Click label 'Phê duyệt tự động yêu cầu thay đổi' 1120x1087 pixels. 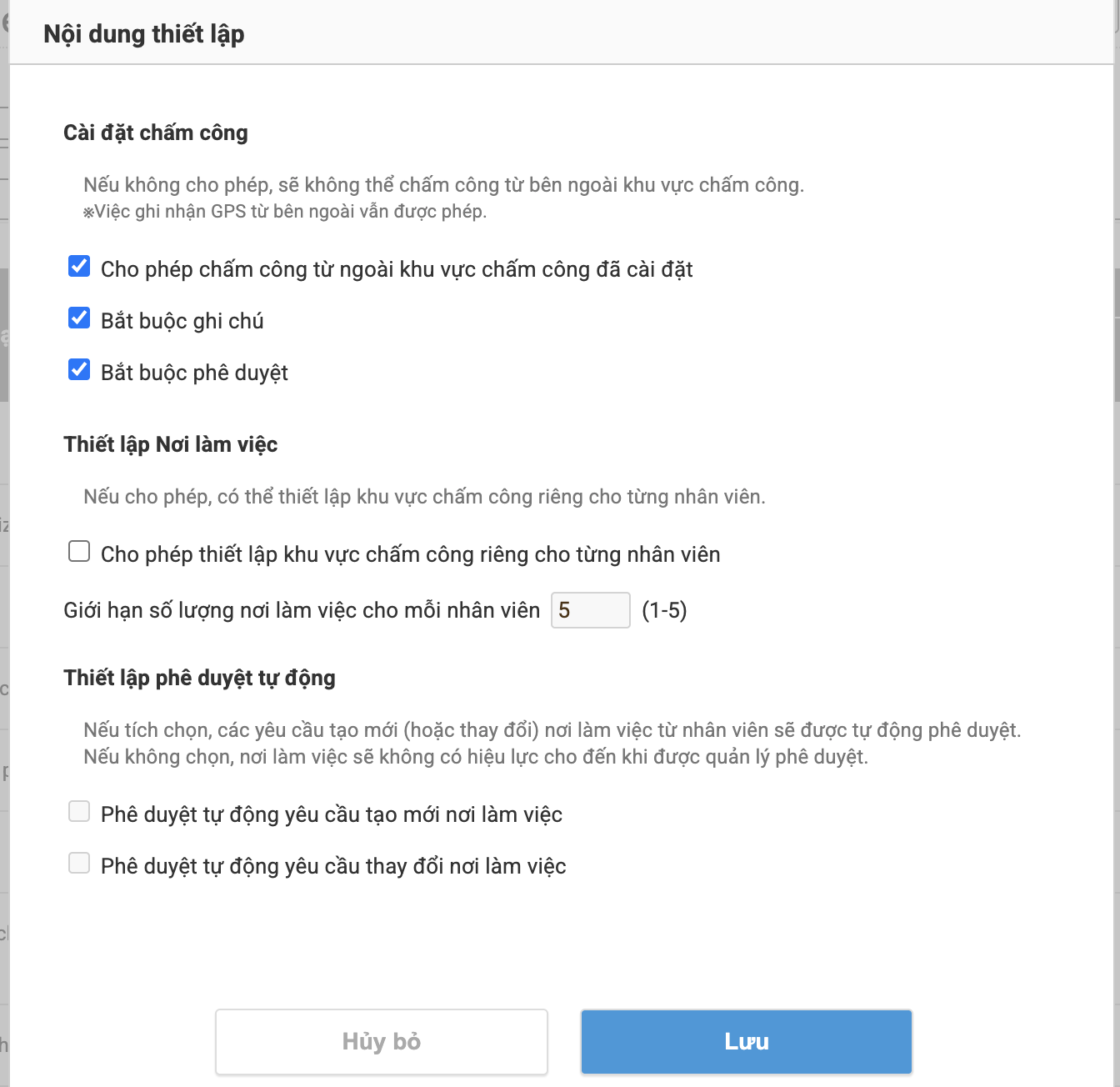coord(333,866)
